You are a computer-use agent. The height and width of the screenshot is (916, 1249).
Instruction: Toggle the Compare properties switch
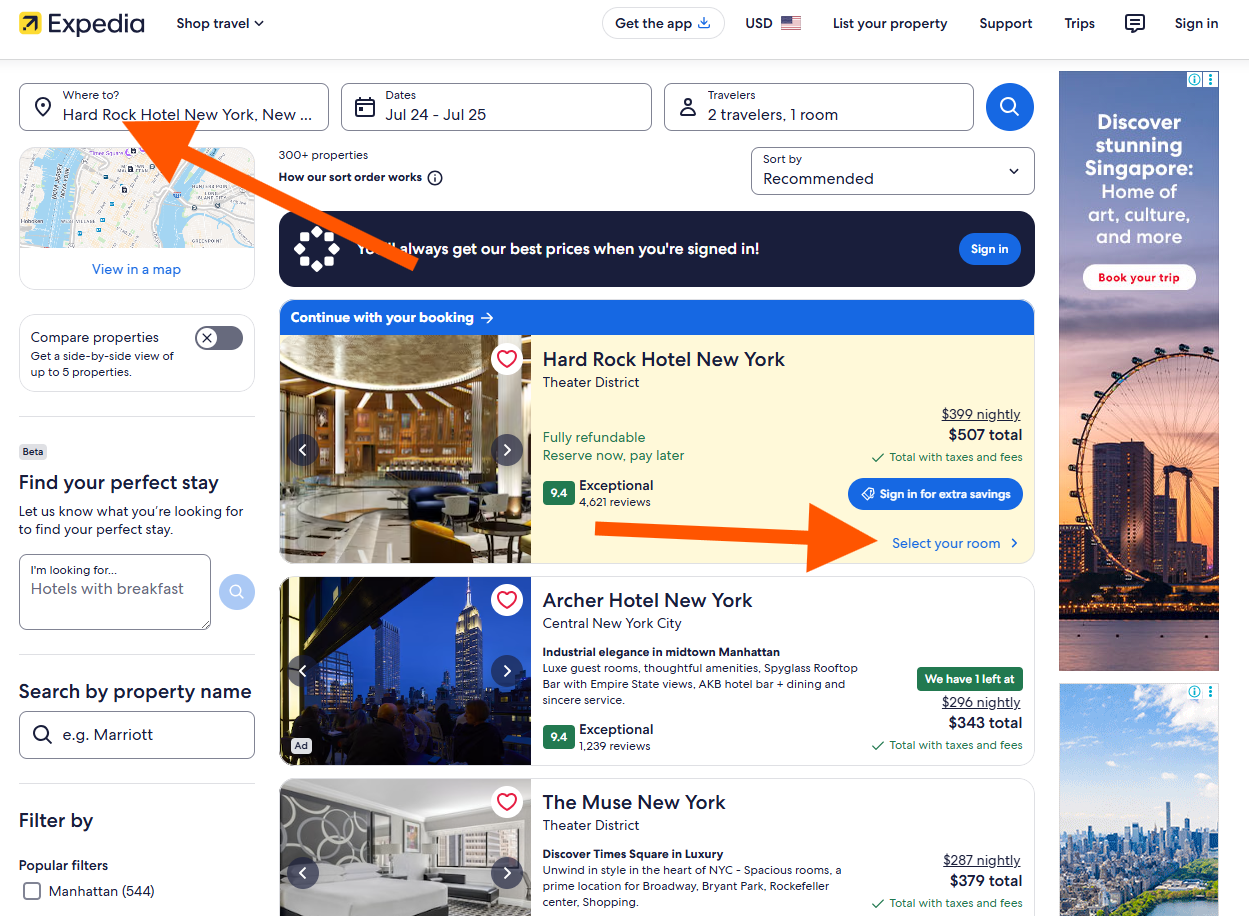click(x=219, y=338)
